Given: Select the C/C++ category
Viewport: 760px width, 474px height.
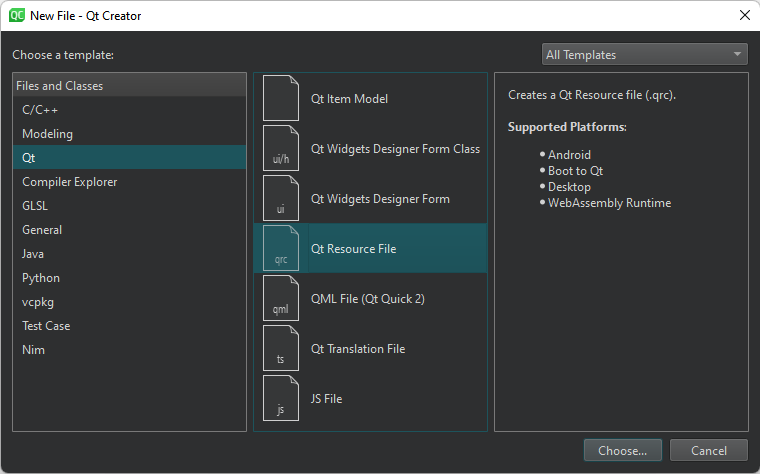Looking at the screenshot, I should click(41, 110).
